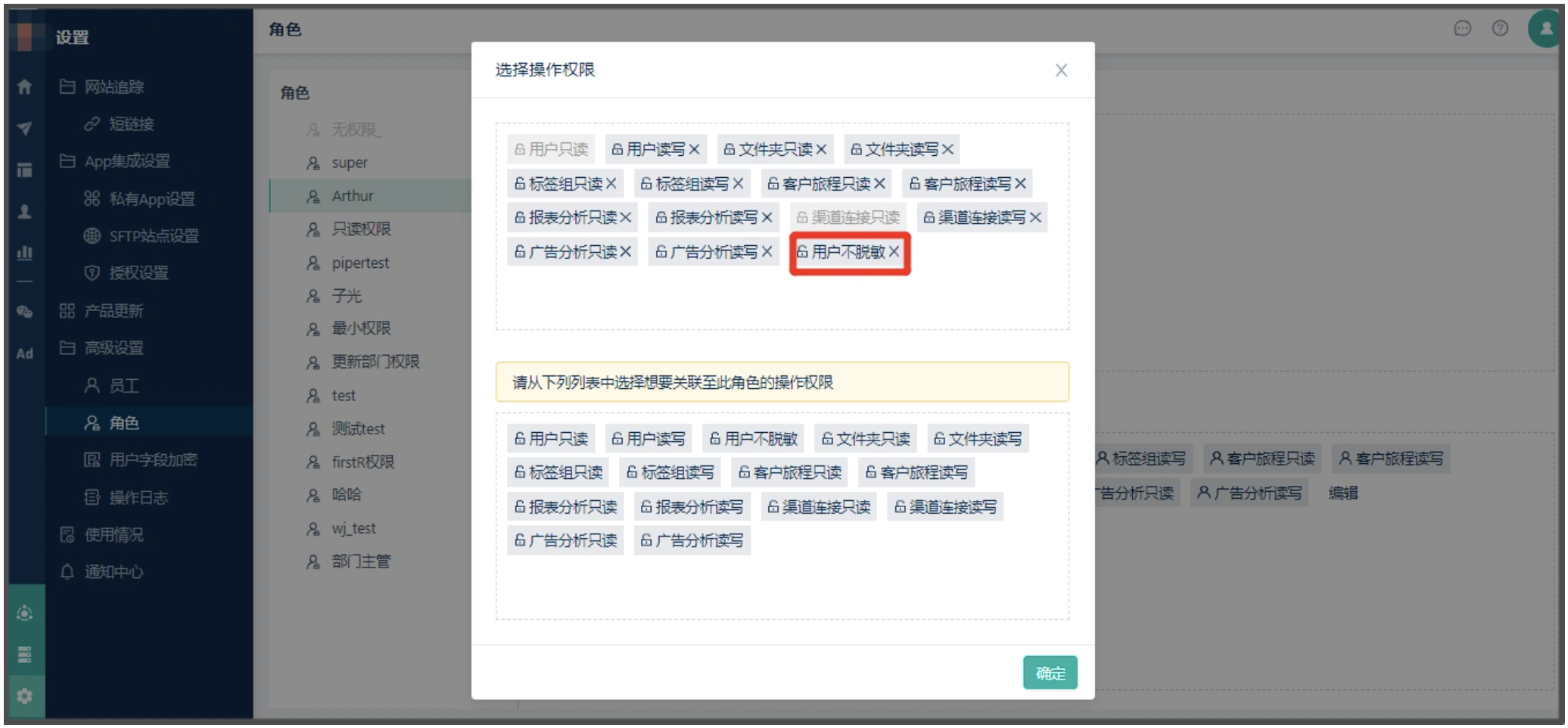Add 标签组只读 from the available list
Image resolution: width=1568 pixels, height=728 pixels.
pyautogui.click(x=558, y=473)
